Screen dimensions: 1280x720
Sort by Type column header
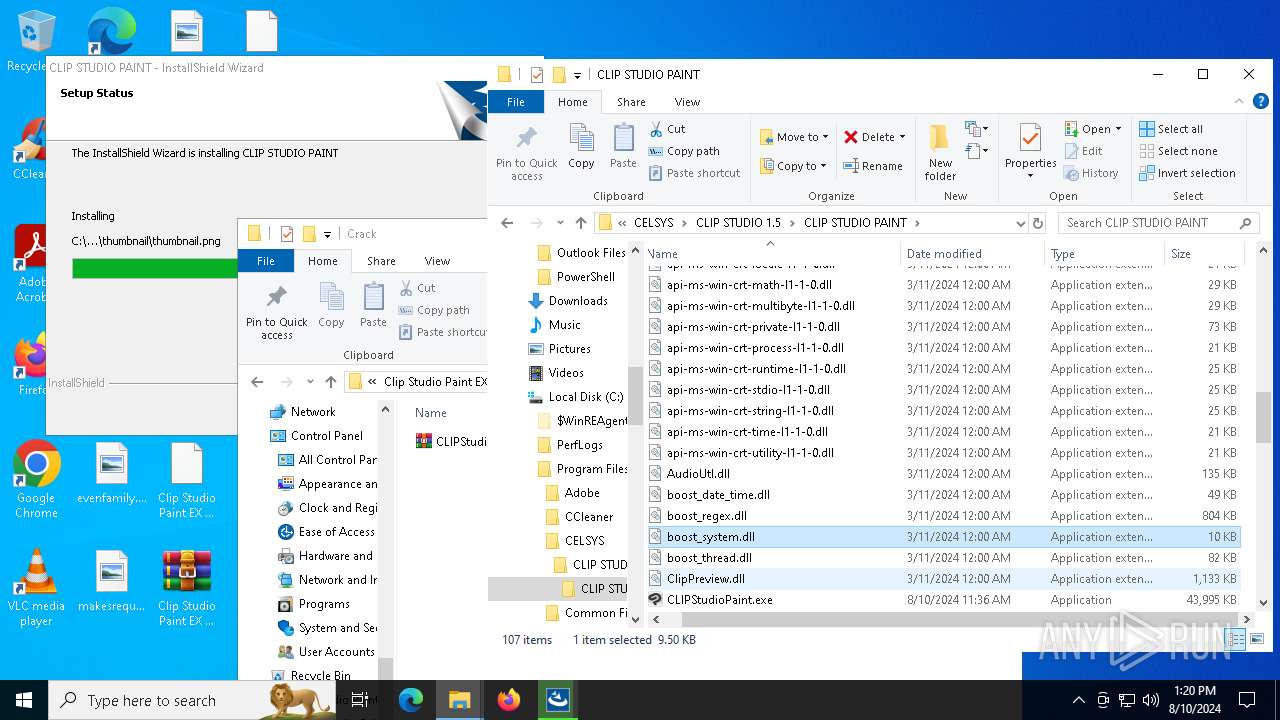pos(1104,254)
